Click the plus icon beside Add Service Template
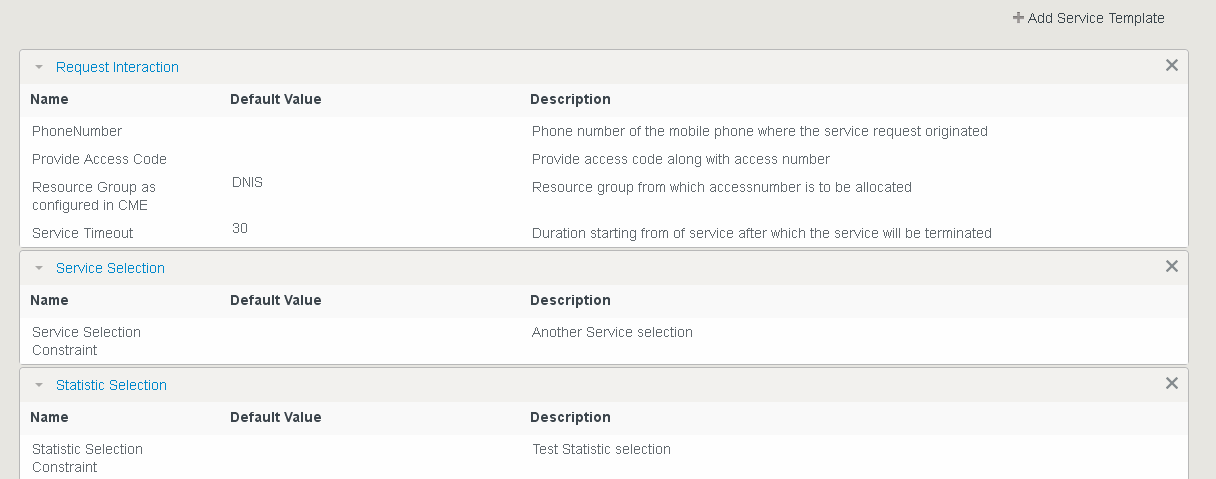1216x479 pixels. point(1018,18)
